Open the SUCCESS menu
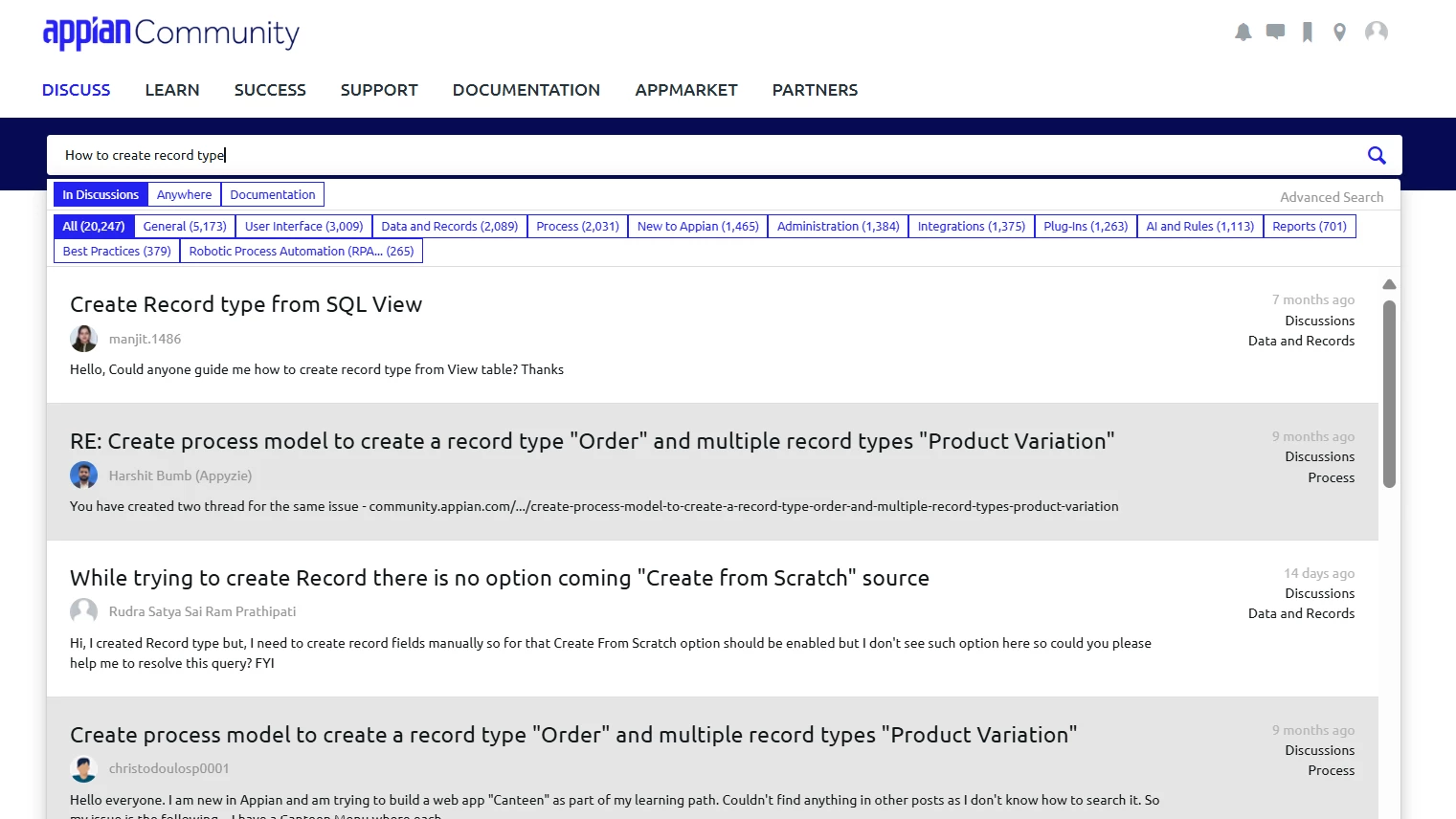Screen dimensions: 1456x819 click(x=270, y=90)
